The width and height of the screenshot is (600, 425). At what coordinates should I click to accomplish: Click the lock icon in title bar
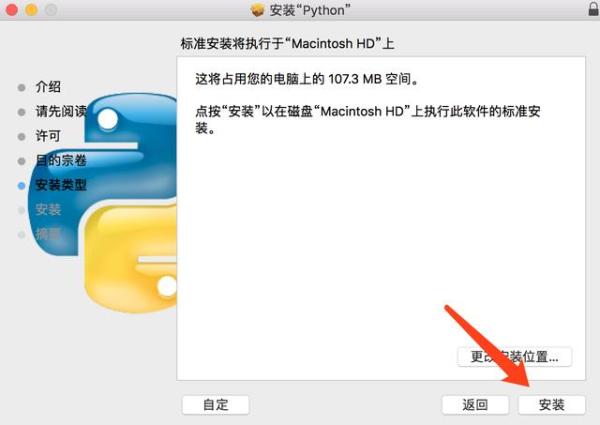point(593,9)
